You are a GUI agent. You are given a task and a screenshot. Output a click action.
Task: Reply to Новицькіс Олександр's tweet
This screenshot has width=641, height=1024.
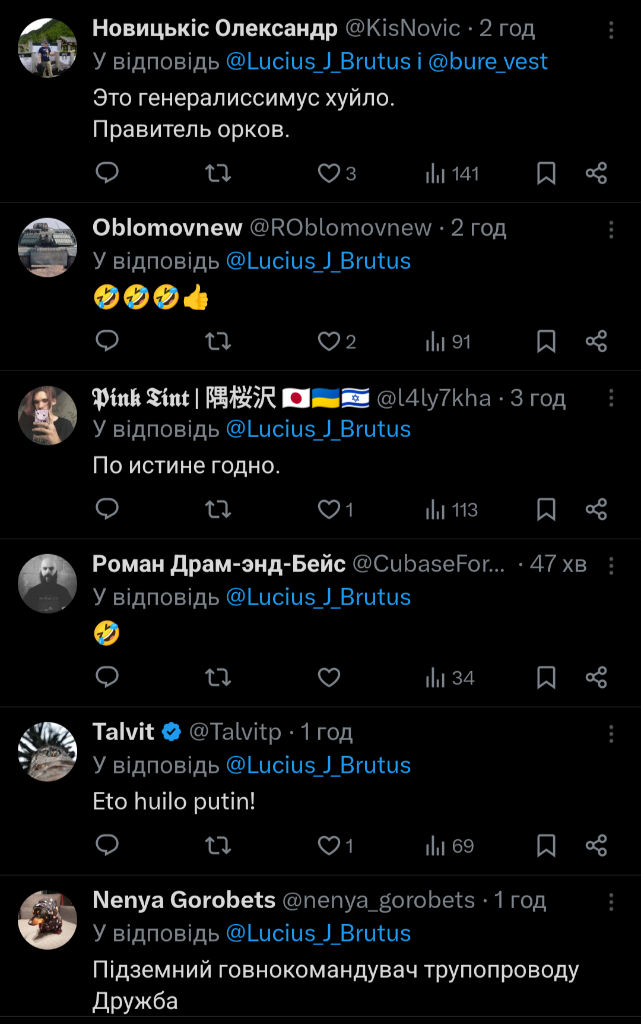pyautogui.click(x=107, y=174)
